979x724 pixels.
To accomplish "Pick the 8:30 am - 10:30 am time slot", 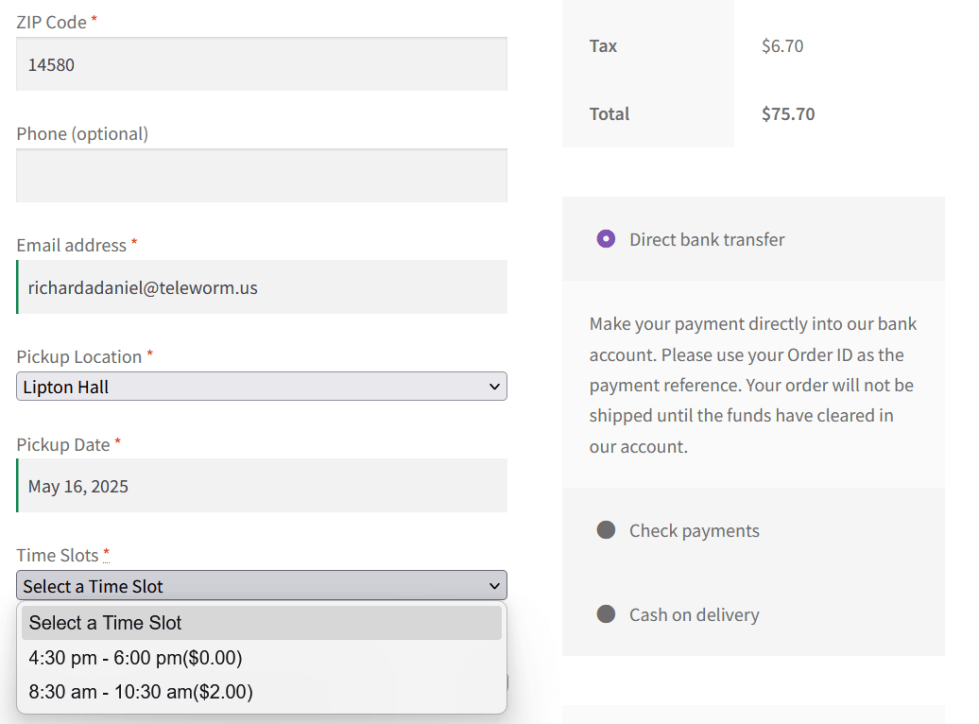I will (x=141, y=692).
